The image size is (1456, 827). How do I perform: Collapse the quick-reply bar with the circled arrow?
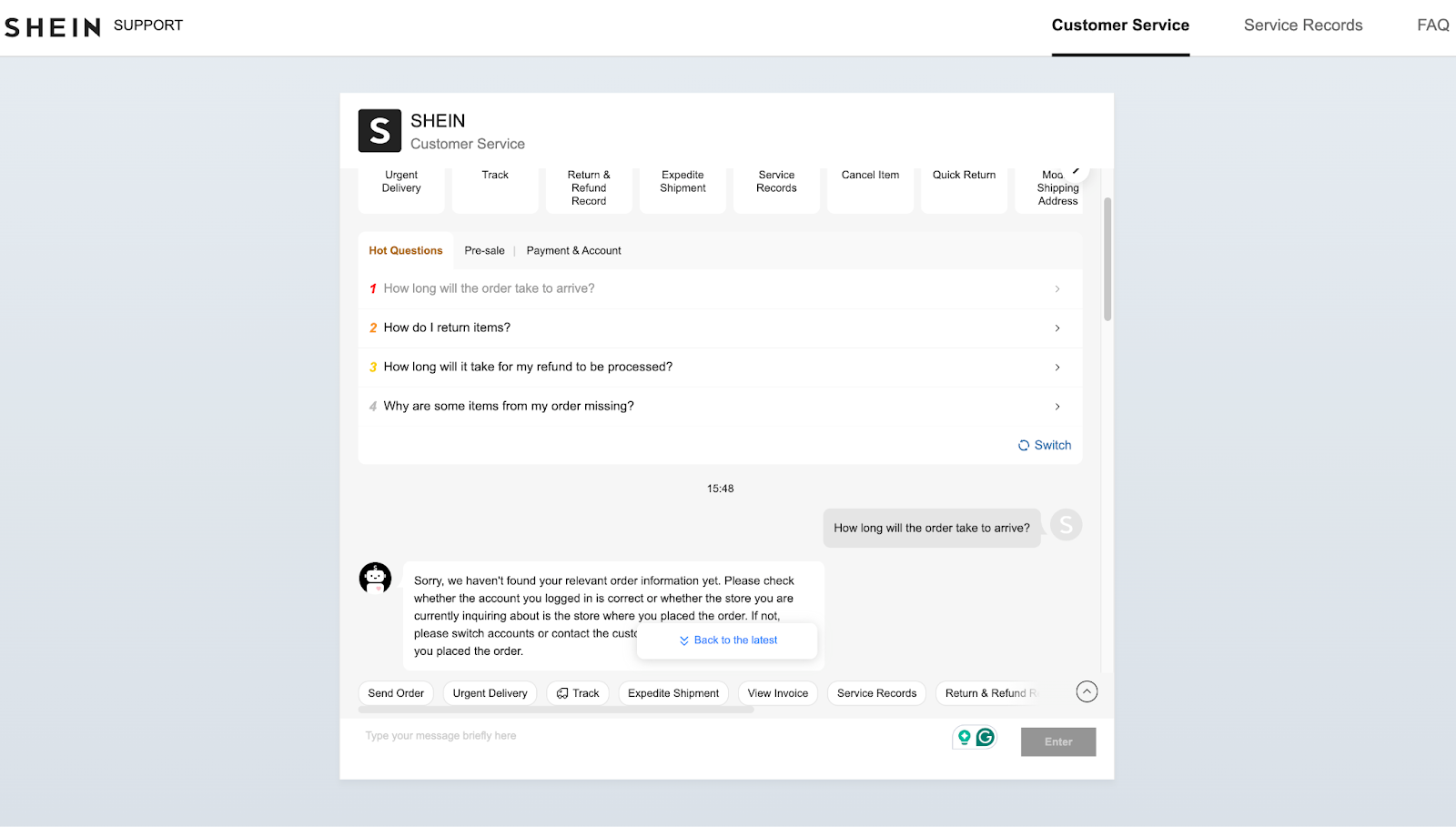[1087, 691]
